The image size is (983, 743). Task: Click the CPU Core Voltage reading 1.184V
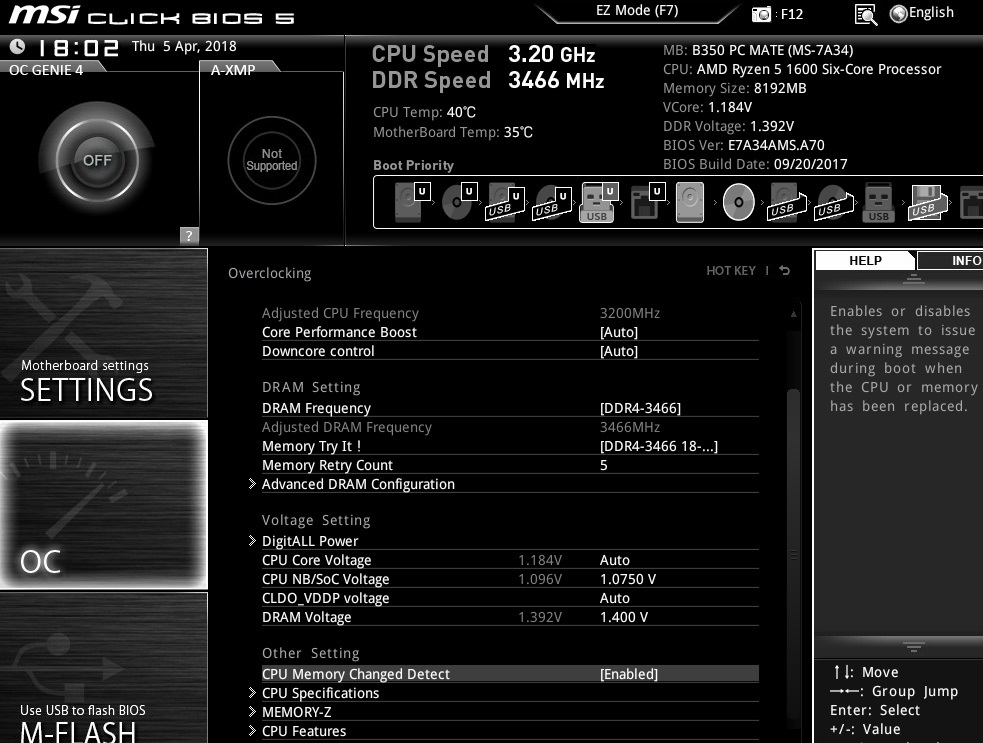click(x=540, y=561)
